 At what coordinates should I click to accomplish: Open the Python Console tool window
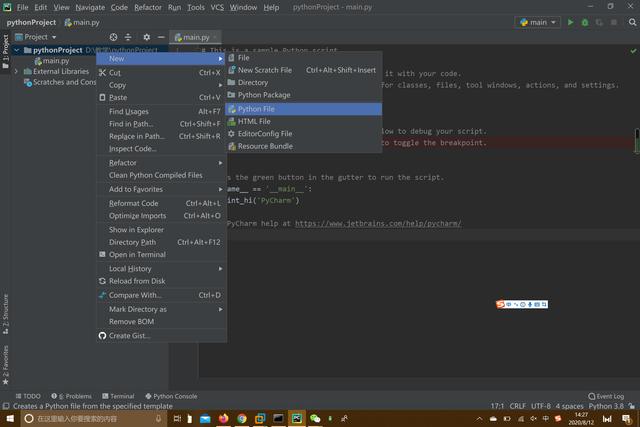click(171, 396)
